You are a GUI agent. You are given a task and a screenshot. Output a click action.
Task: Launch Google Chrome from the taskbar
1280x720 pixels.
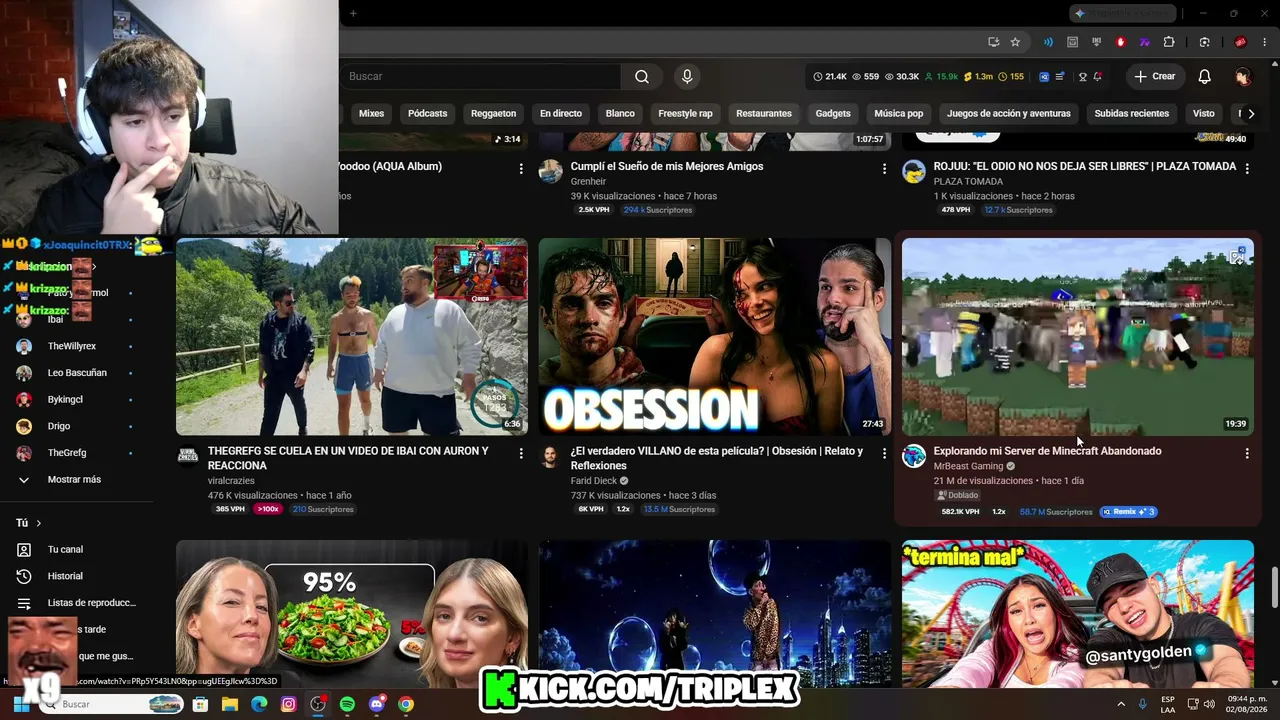[x=405, y=704]
